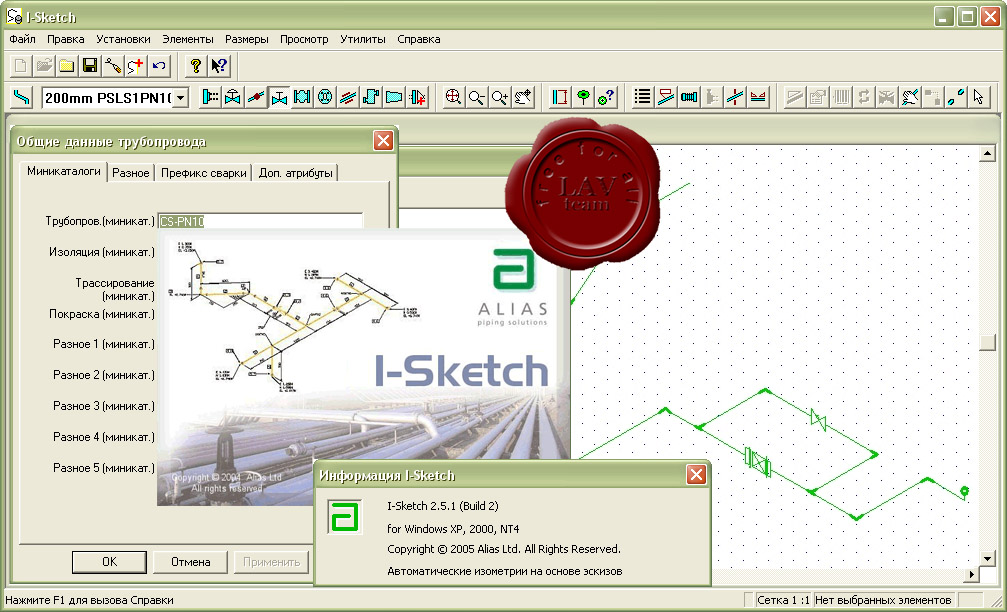Open the Утилиты menu

pos(363,39)
